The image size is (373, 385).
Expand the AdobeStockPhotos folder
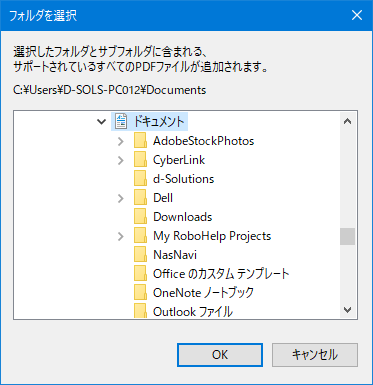point(121,141)
